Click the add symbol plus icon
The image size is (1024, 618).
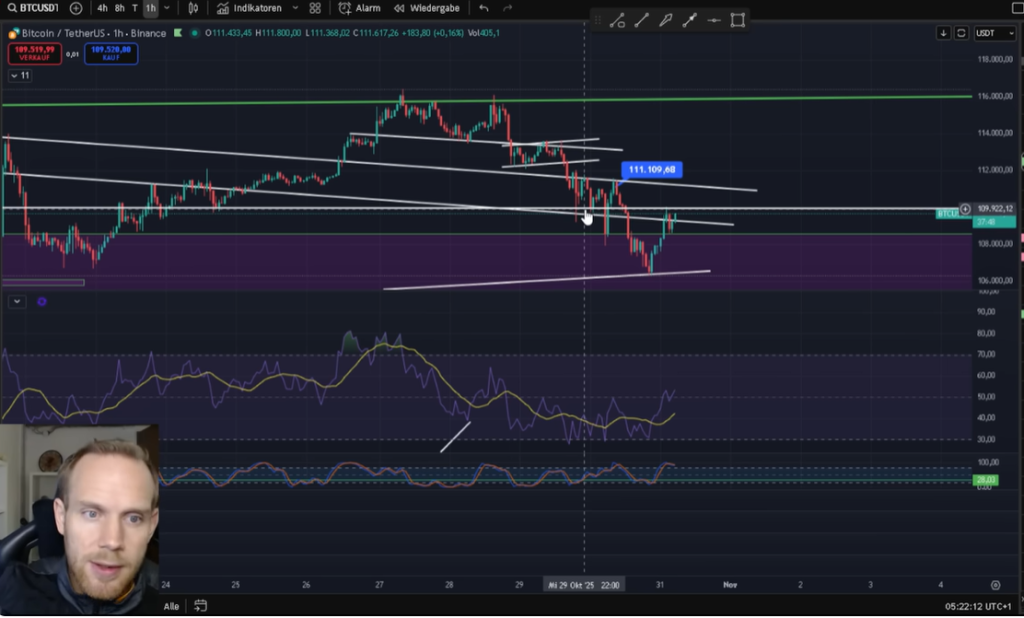tap(76, 8)
